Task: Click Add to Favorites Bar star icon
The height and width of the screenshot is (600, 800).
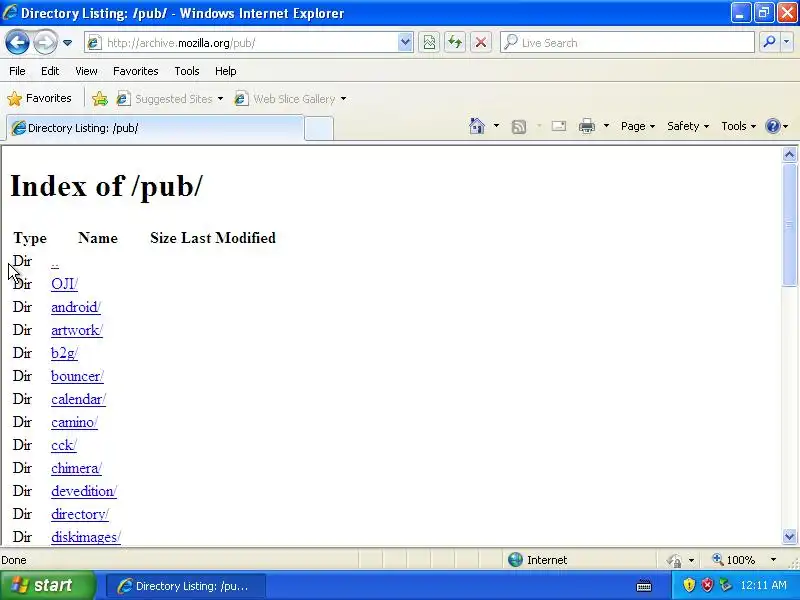Action: pos(99,98)
